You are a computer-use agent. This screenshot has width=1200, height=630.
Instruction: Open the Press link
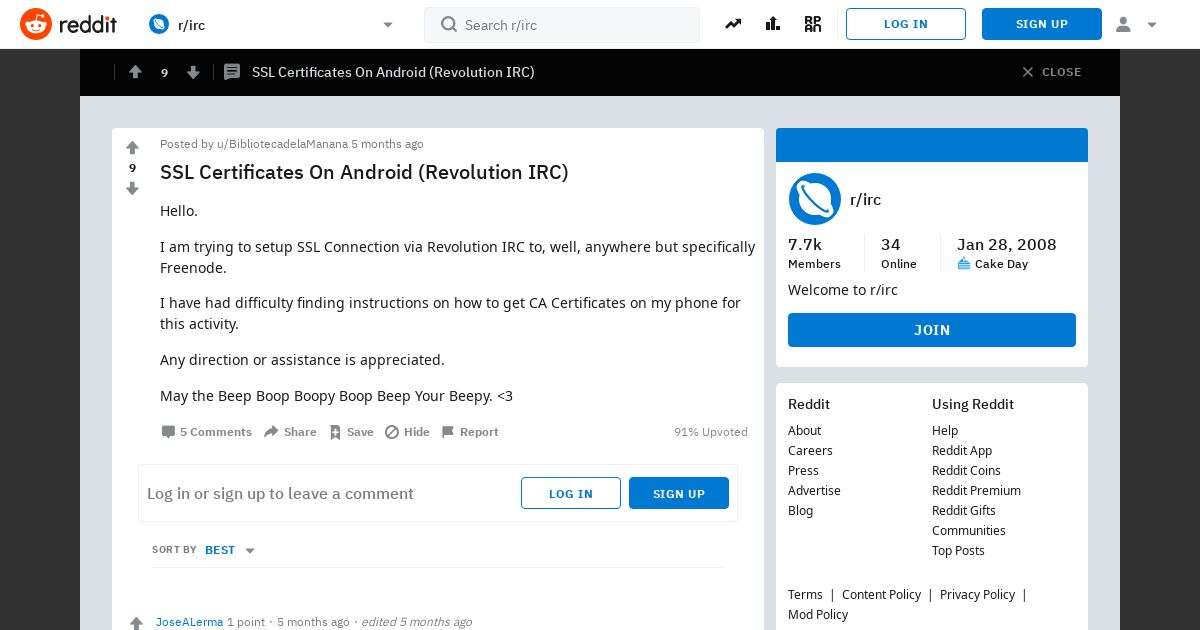[x=803, y=470]
